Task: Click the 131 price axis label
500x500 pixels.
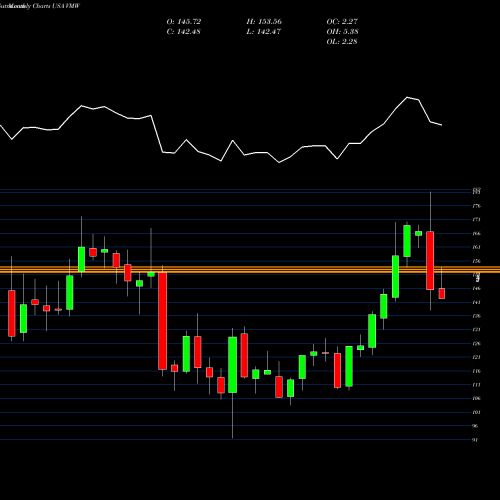Action: click(476, 330)
